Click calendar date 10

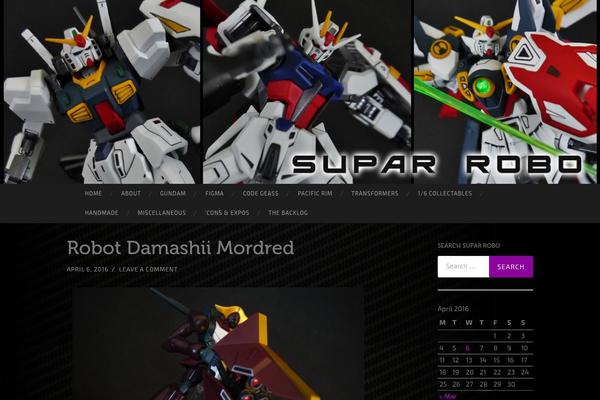coord(524,348)
